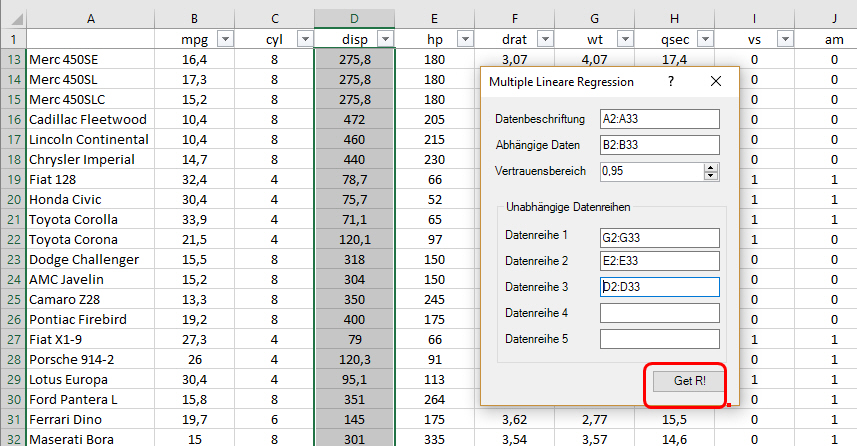This screenshot has width=857, height=446.
Task: Expand the hp column filter arrow
Action: click(x=463, y=39)
